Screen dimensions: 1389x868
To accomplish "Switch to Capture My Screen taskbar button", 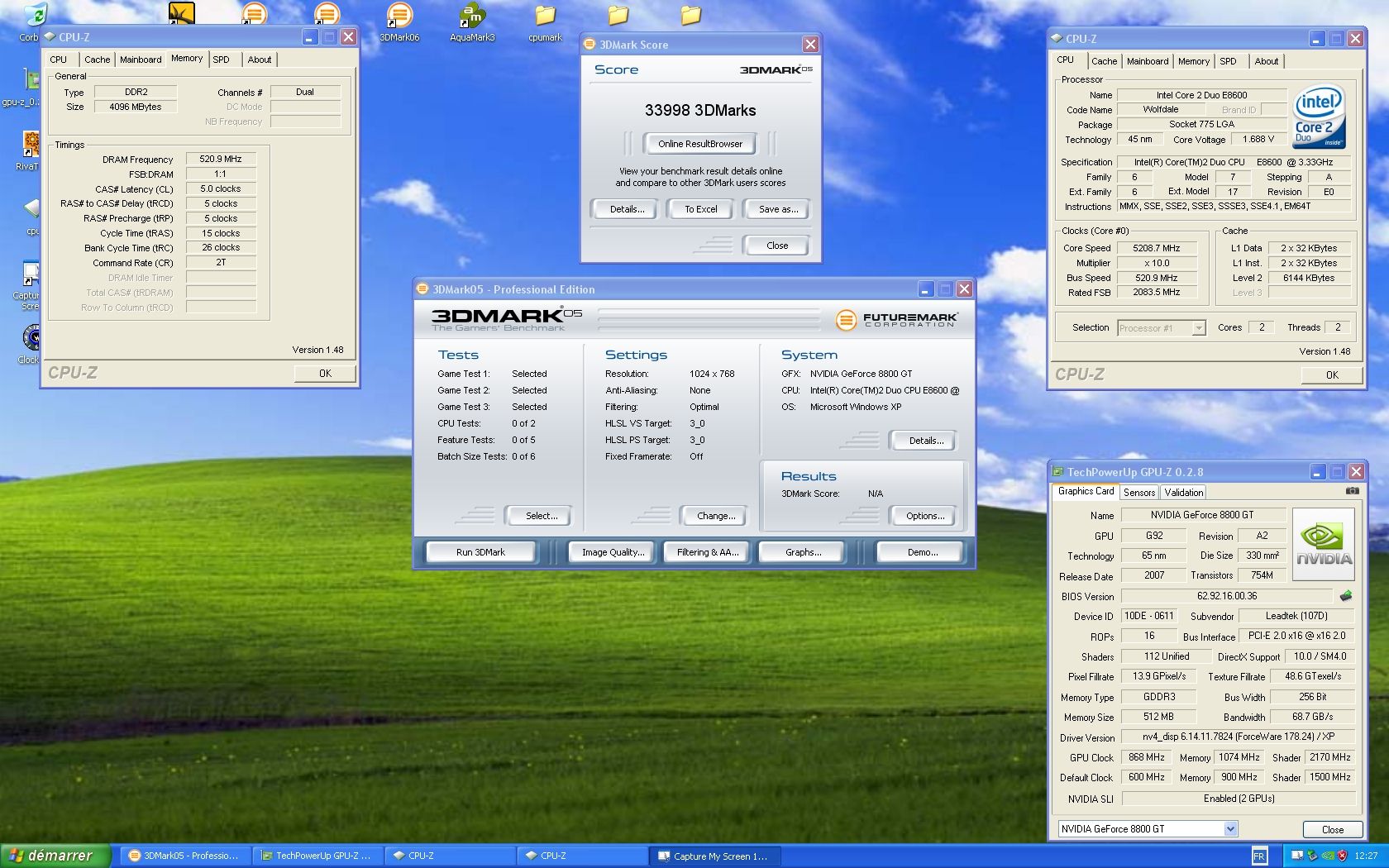I will (x=714, y=856).
